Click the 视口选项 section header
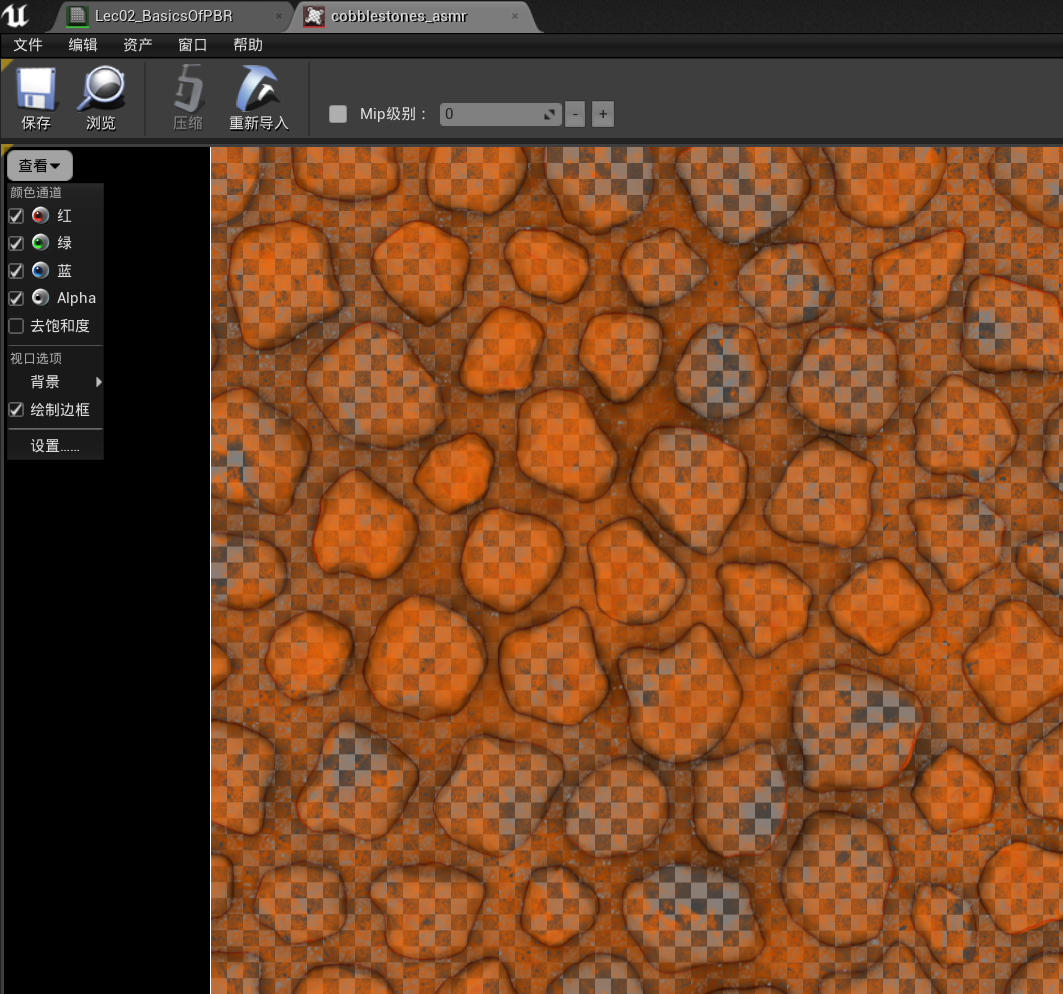This screenshot has width=1063, height=994. tap(36, 358)
